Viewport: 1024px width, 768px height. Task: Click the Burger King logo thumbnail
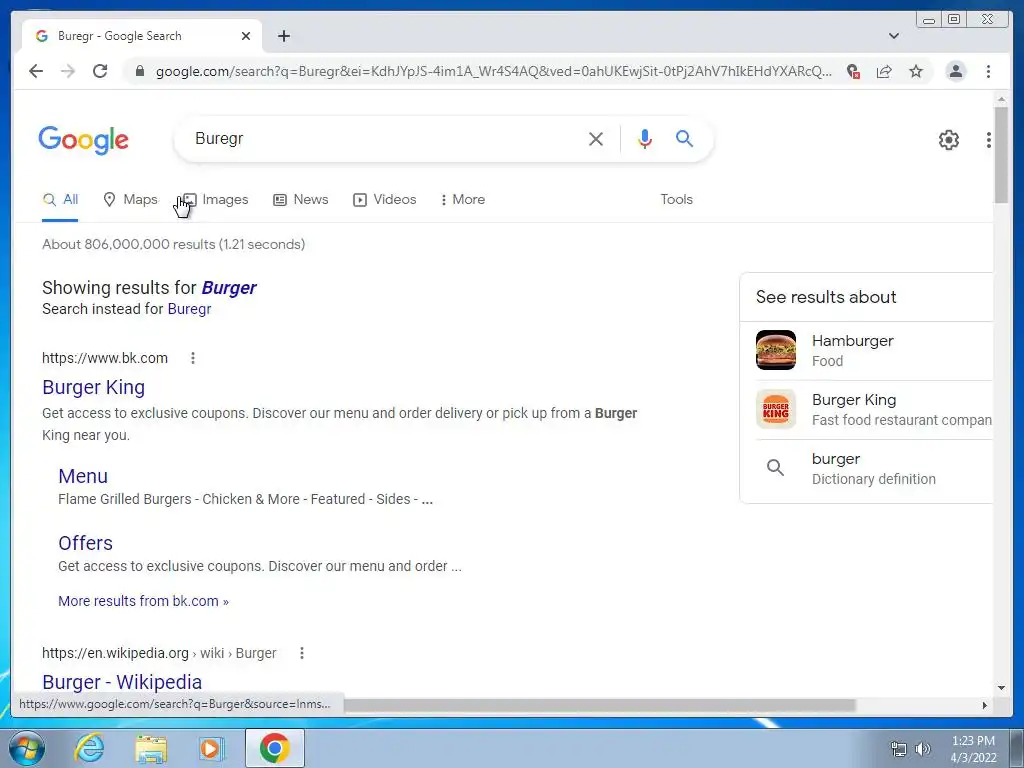point(776,409)
